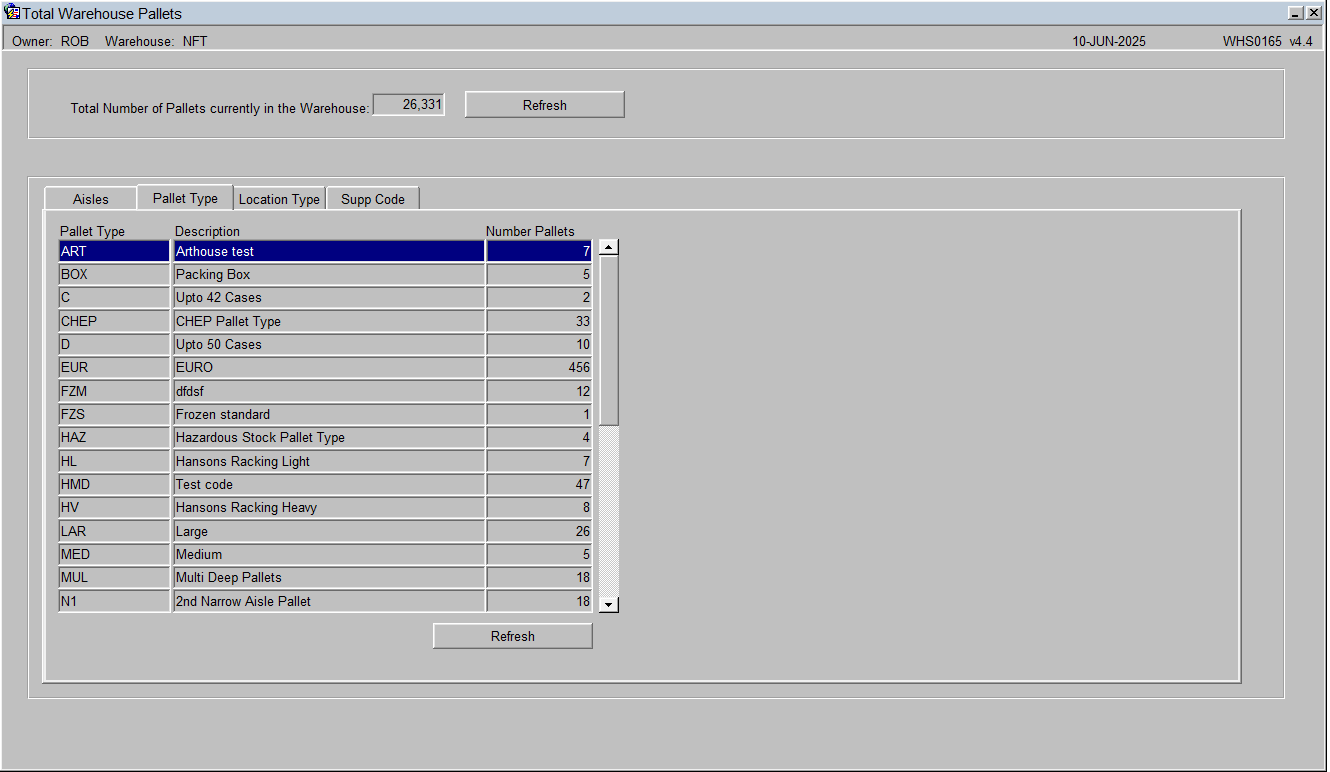
Task: Click the D pallet count 10
Action: click(x=539, y=344)
